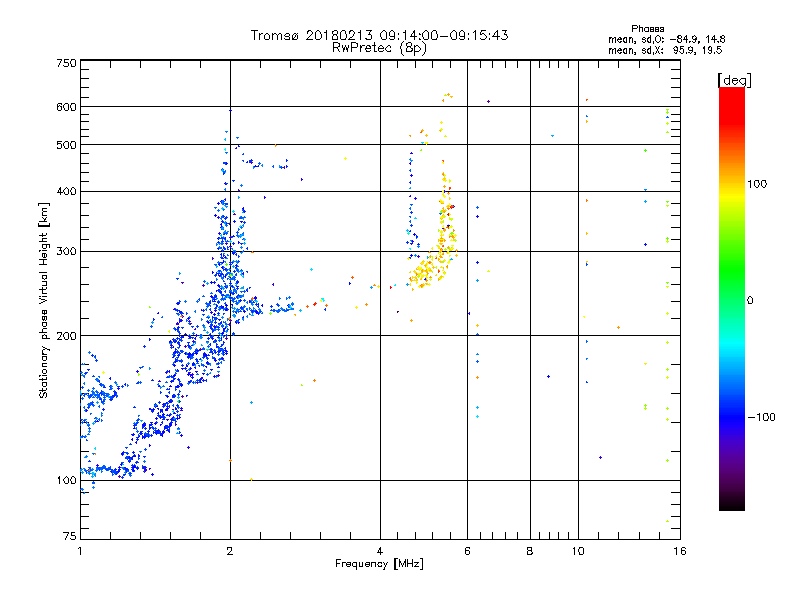
Task: Click the colorbar '100' tick label
Action: 757,184
